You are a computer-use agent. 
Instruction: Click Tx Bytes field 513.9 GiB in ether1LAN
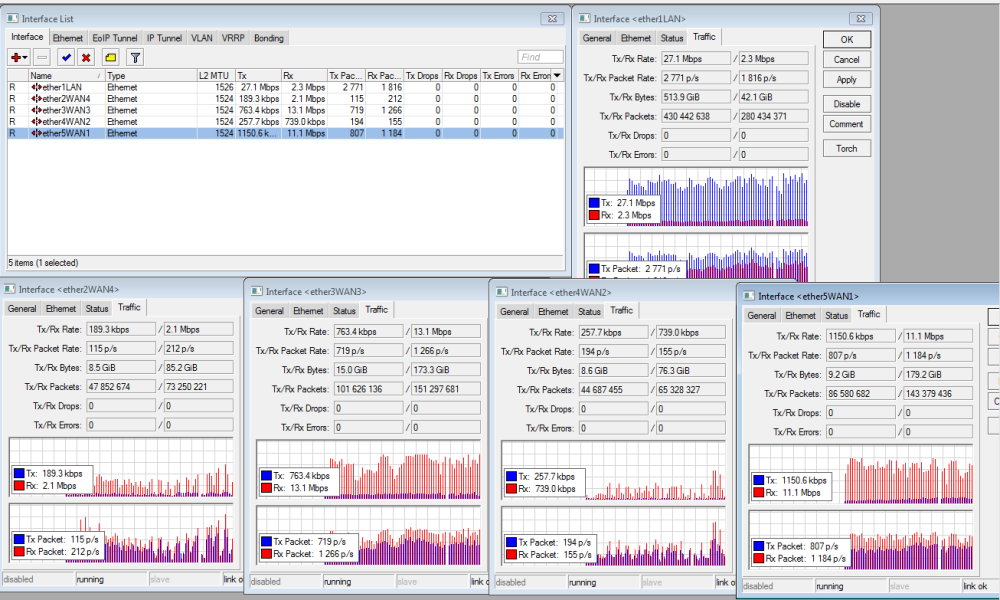(x=696, y=97)
